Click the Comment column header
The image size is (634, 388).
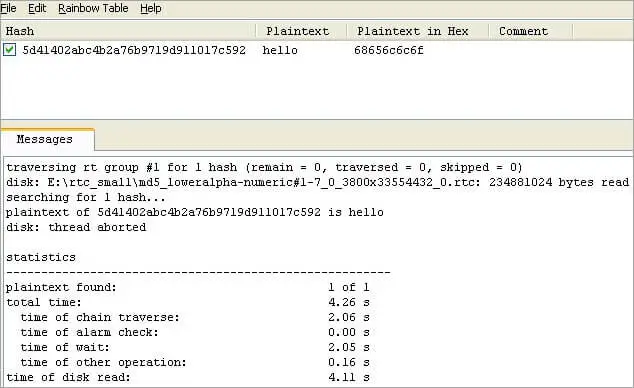click(x=531, y=31)
